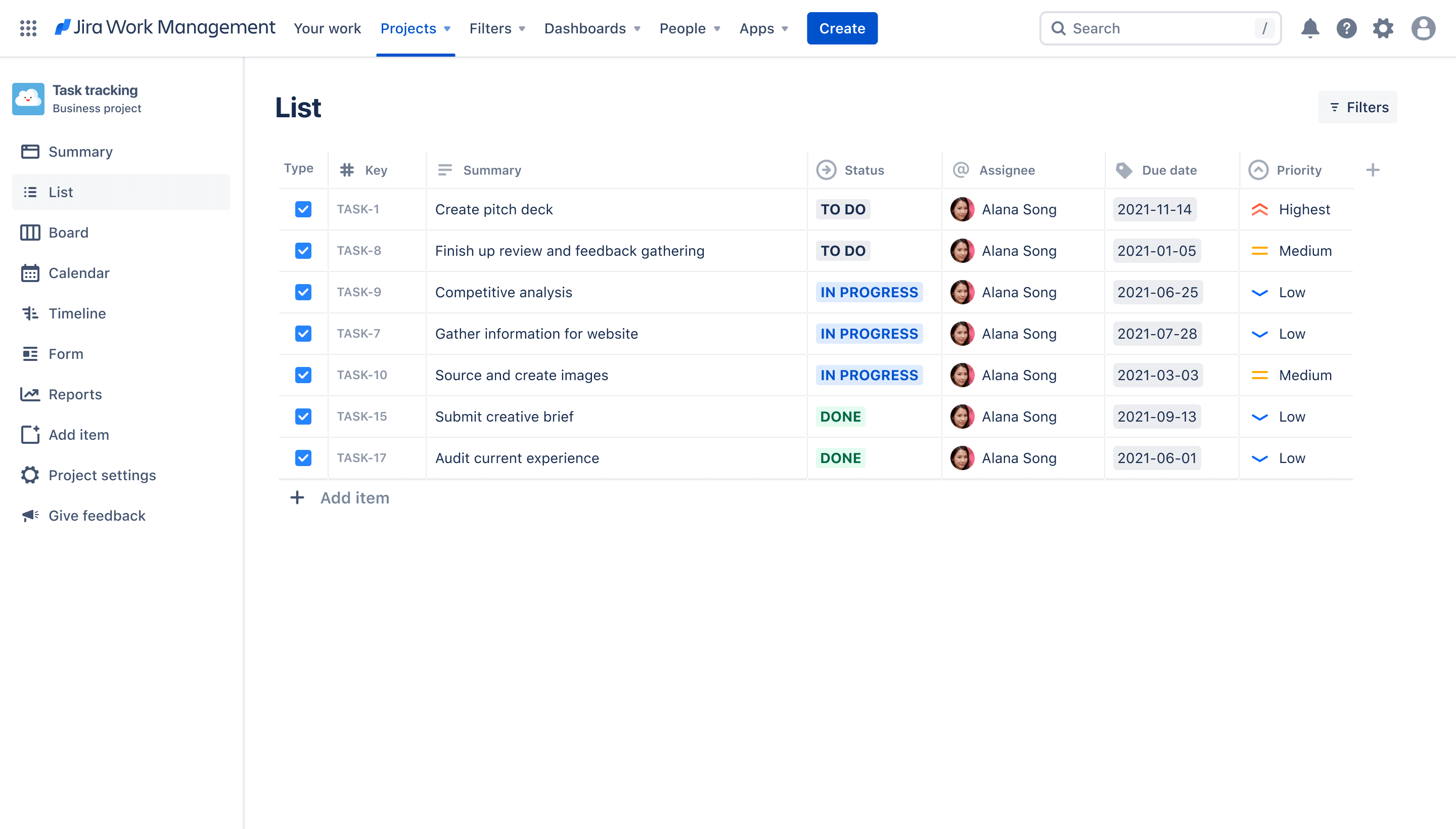This screenshot has width=1456, height=829.
Task: Click the Reports section icon
Action: click(29, 394)
